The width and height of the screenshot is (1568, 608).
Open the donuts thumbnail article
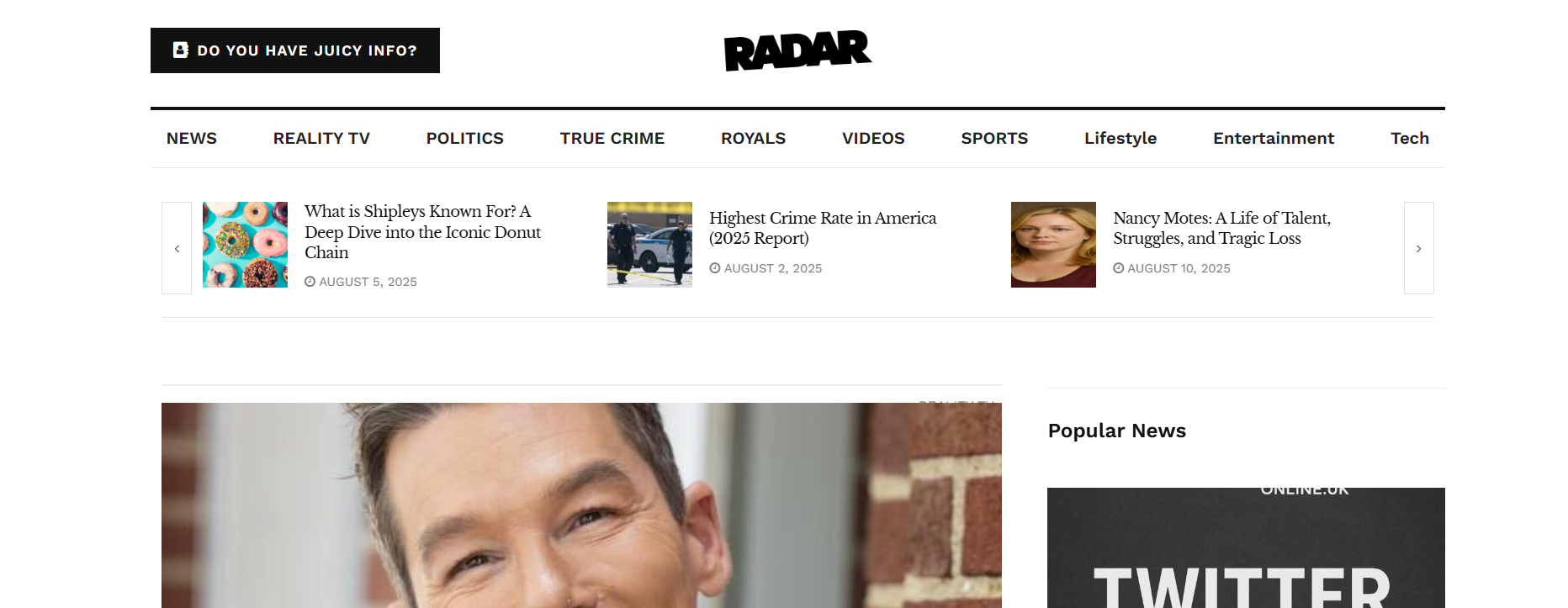pyautogui.click(x=245, y=245)
